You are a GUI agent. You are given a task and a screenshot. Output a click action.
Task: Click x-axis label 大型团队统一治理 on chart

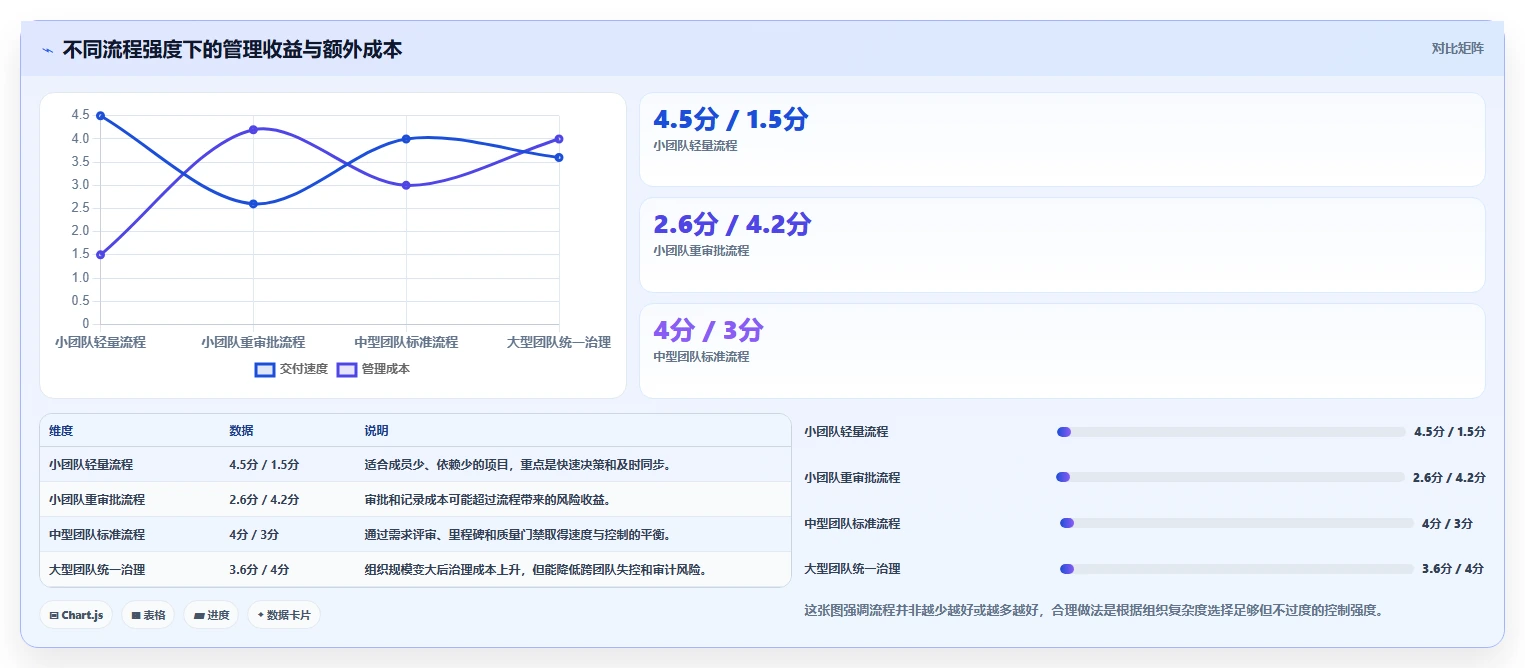click(x=559, y=342)
